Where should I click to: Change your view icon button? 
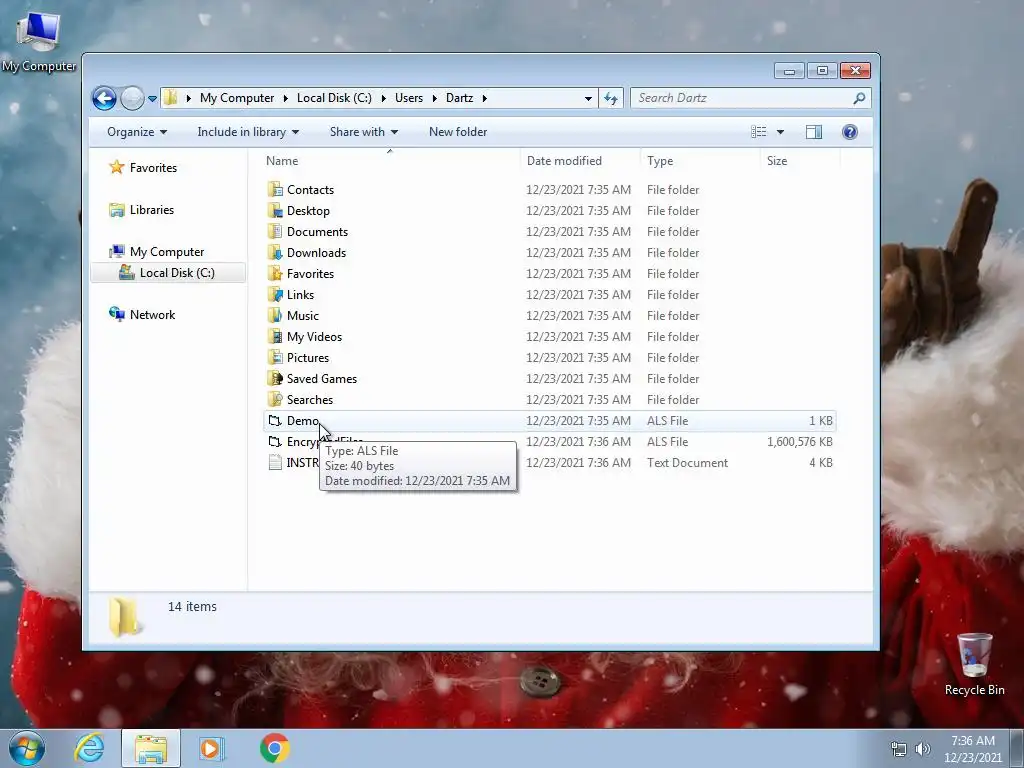point(758,132)
